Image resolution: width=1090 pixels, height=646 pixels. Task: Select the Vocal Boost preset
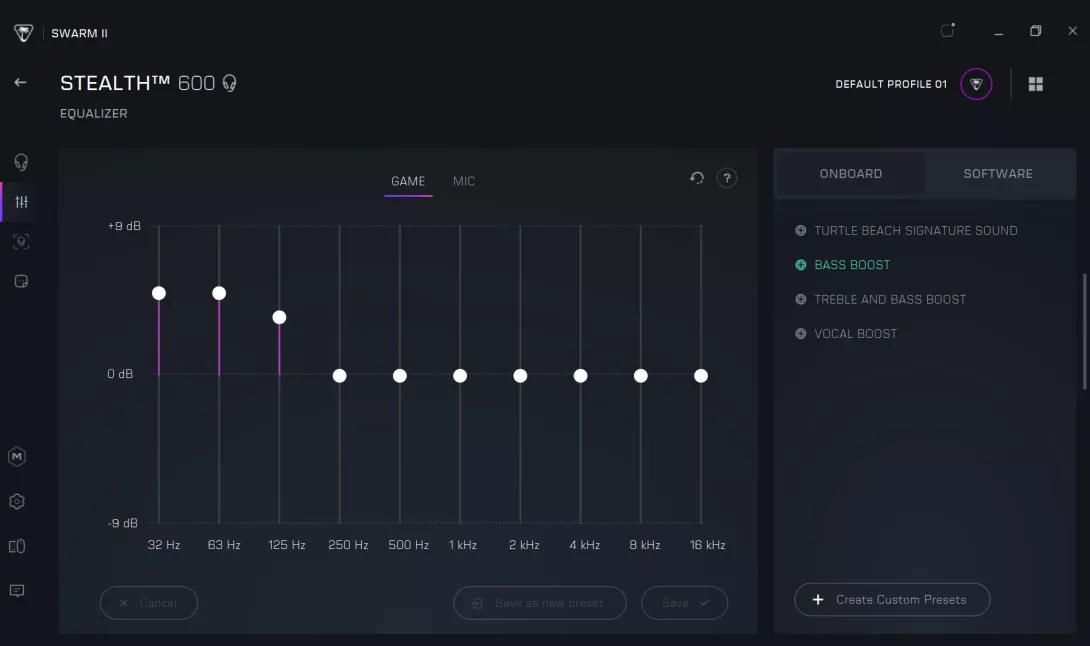846,334
